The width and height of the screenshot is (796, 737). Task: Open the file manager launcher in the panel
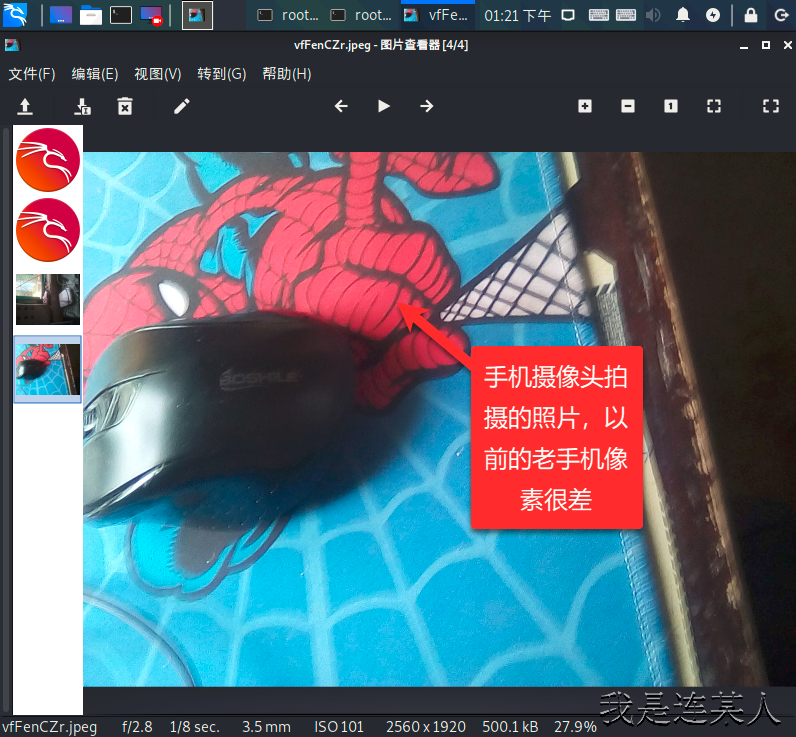tap(91, 15)
